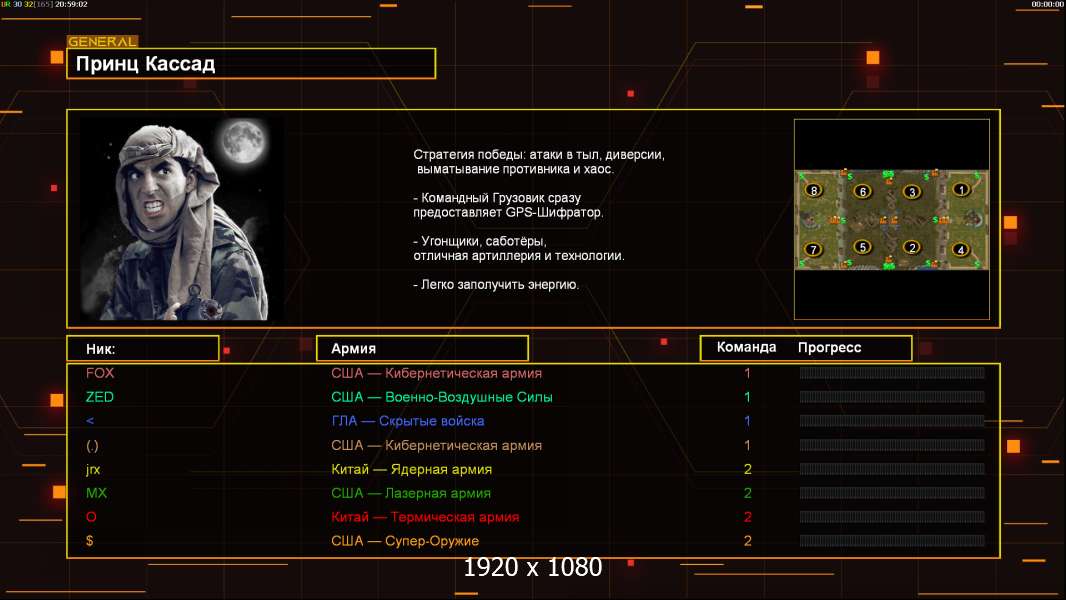Select player nickname ZED
This screenshot has height=600, width=1066.
[99, 397]
